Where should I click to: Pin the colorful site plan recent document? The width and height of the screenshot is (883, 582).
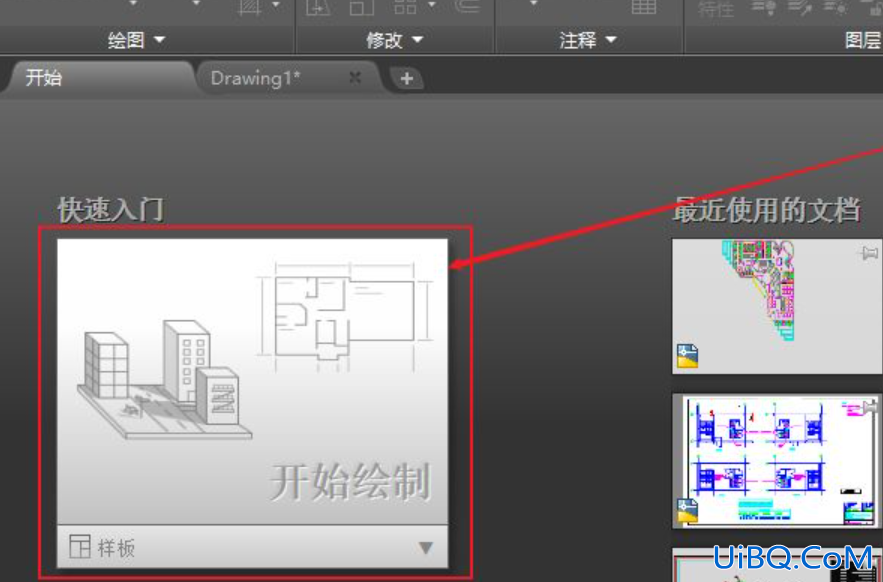point(870,253)
